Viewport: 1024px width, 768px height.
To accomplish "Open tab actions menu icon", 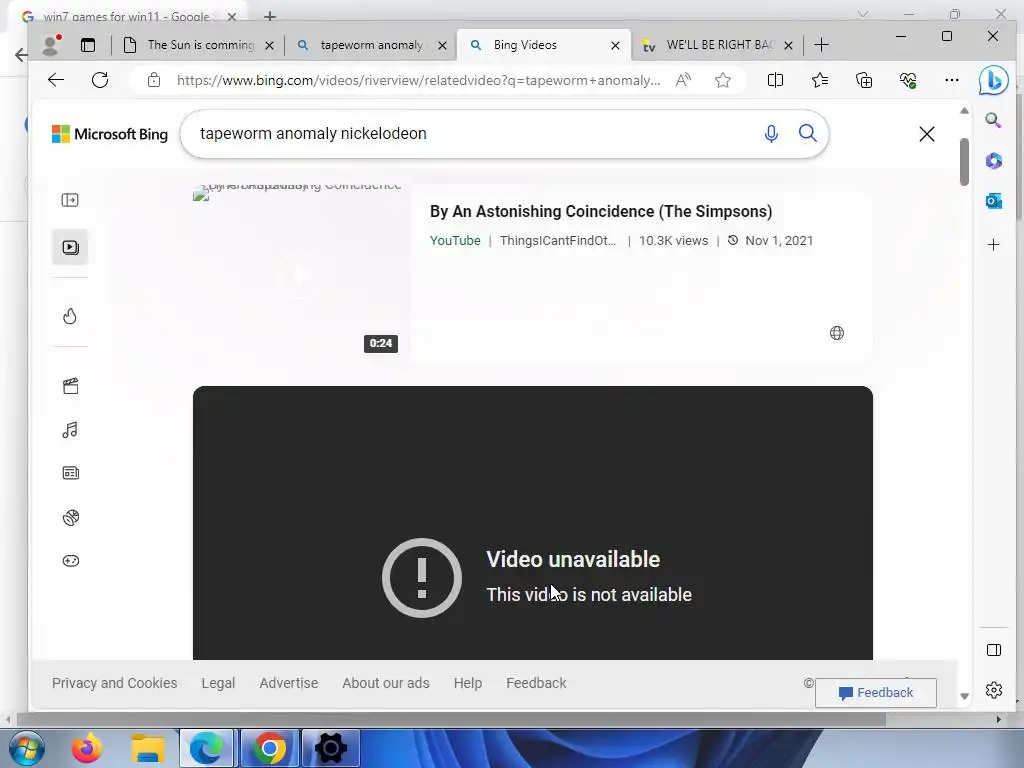I will pos(88,44).
